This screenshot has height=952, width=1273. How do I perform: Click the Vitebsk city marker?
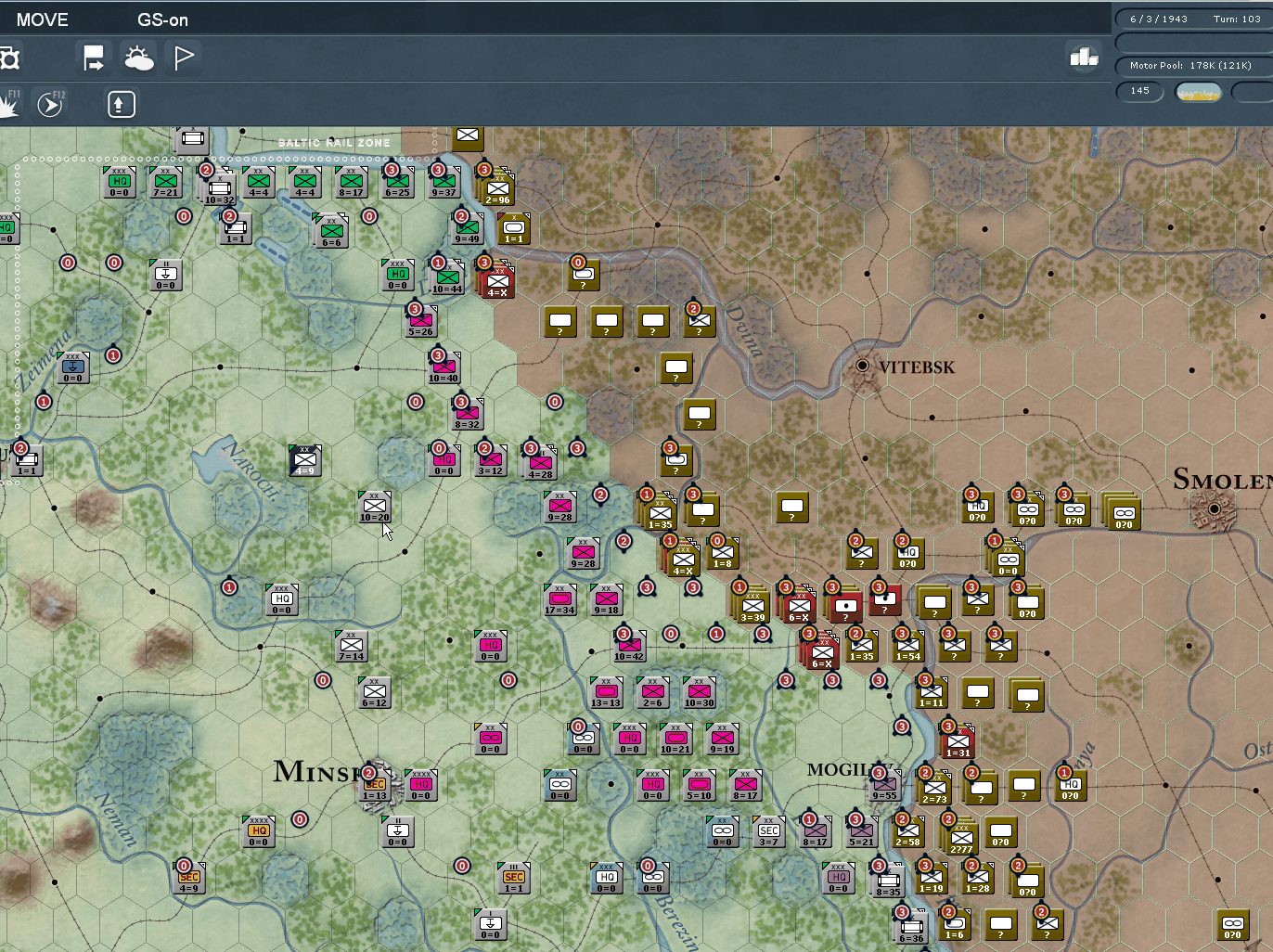863,367
